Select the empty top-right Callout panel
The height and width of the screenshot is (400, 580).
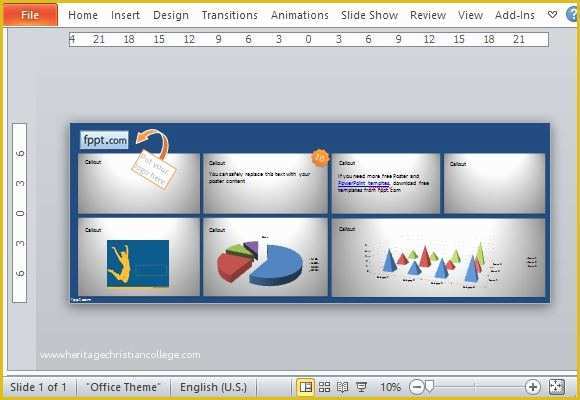(x=495, y=184)
